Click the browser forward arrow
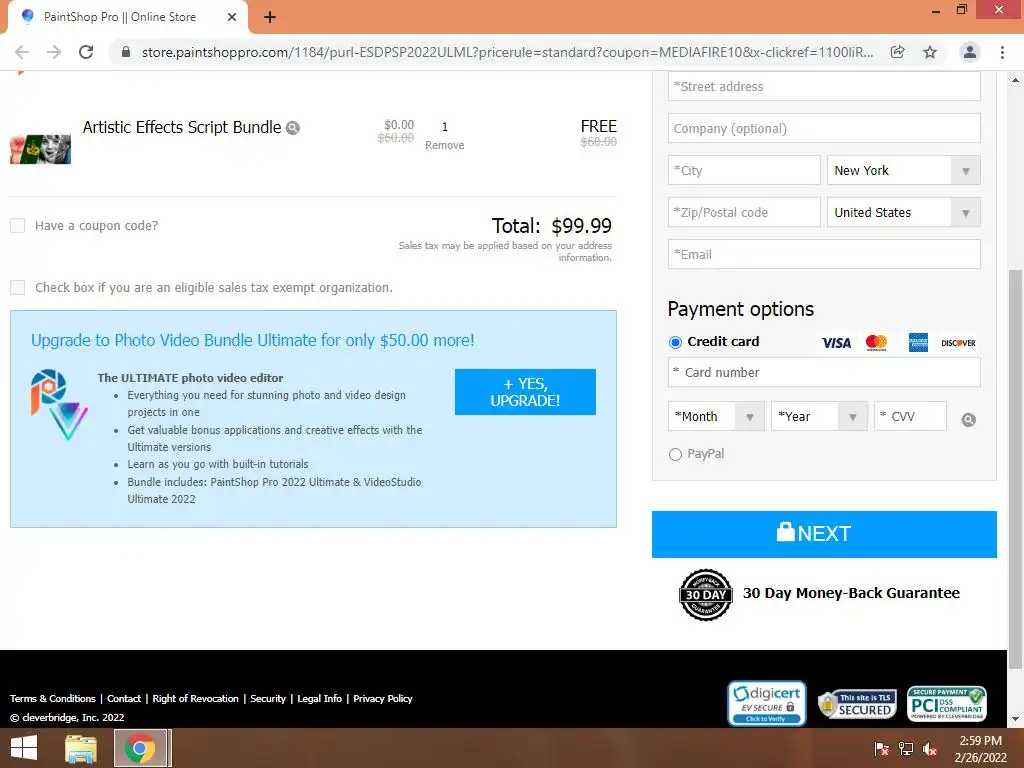This screenshot has width=1024, height=768. [x=54, y=52]
